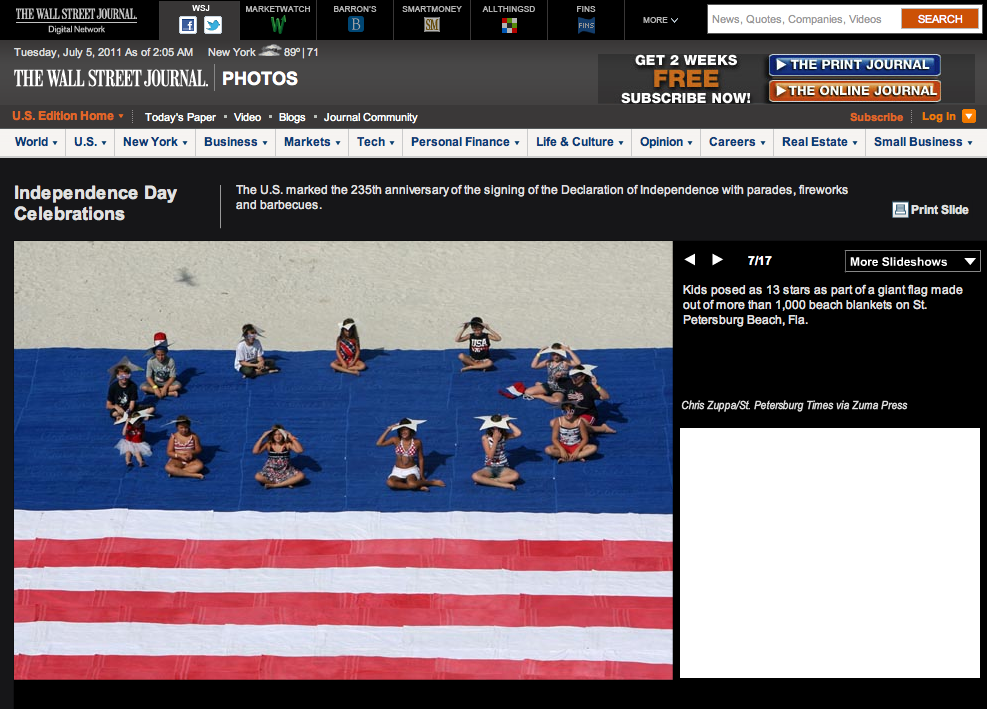
Task: Open the SmartMoney network icon
Action: [432, 25]
